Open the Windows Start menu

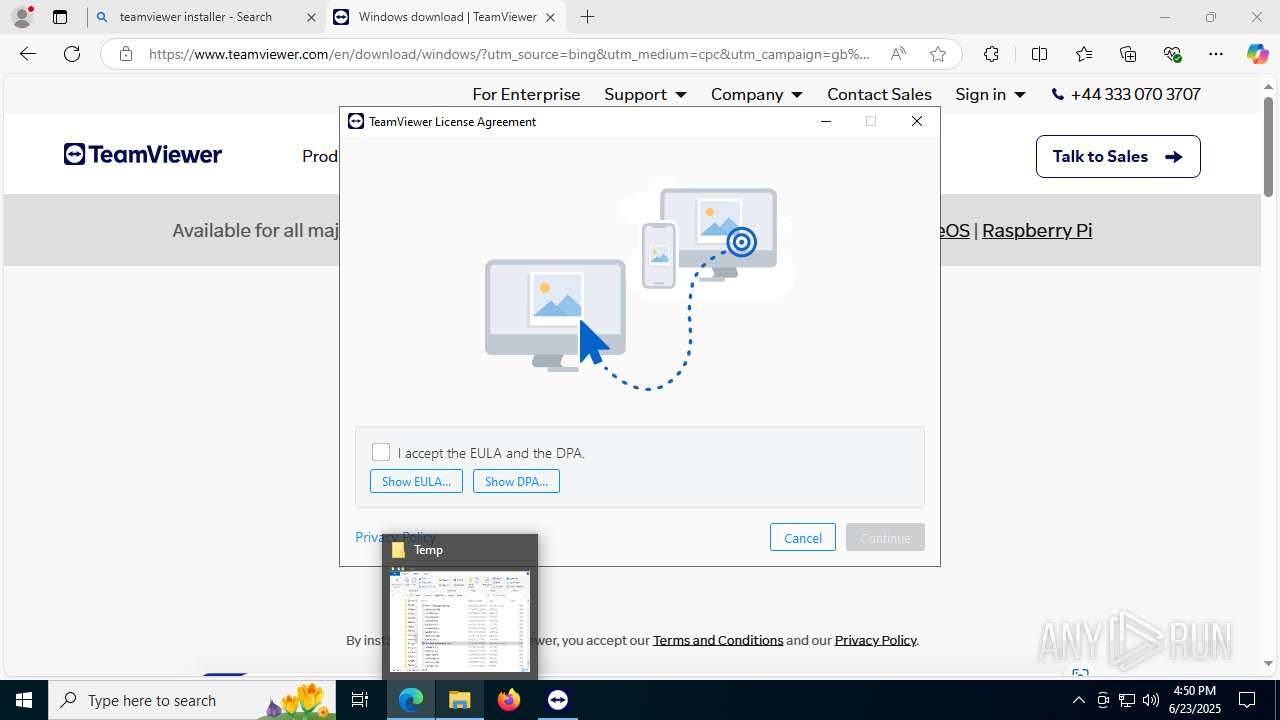(x=24, y=700)
